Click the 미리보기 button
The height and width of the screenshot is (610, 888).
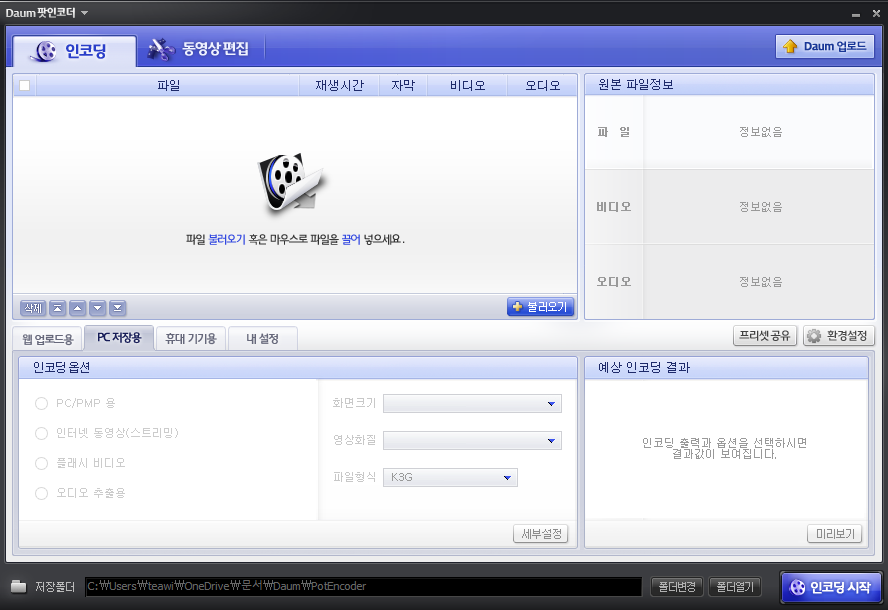click(835, 534)
